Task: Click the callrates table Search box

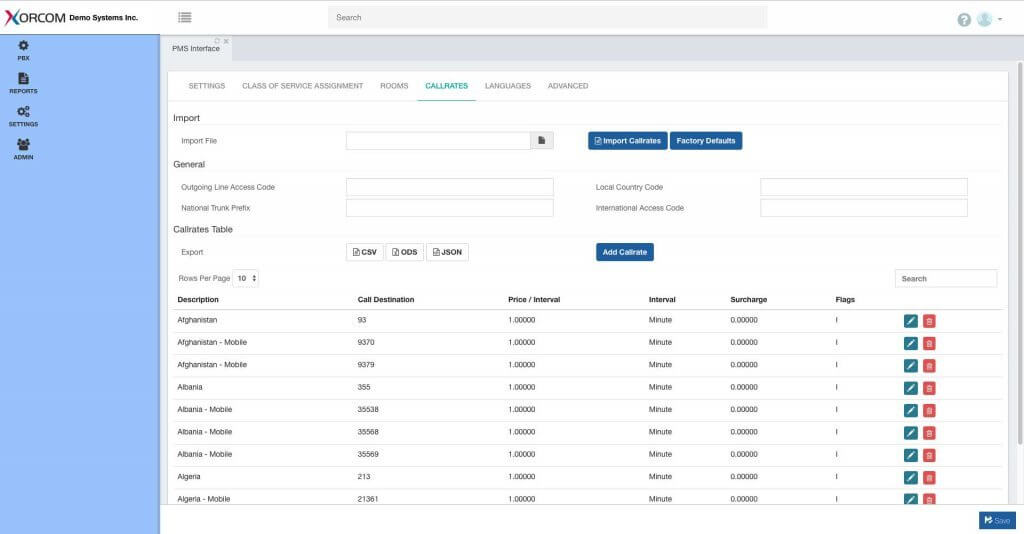Action: tap(945, 279)
